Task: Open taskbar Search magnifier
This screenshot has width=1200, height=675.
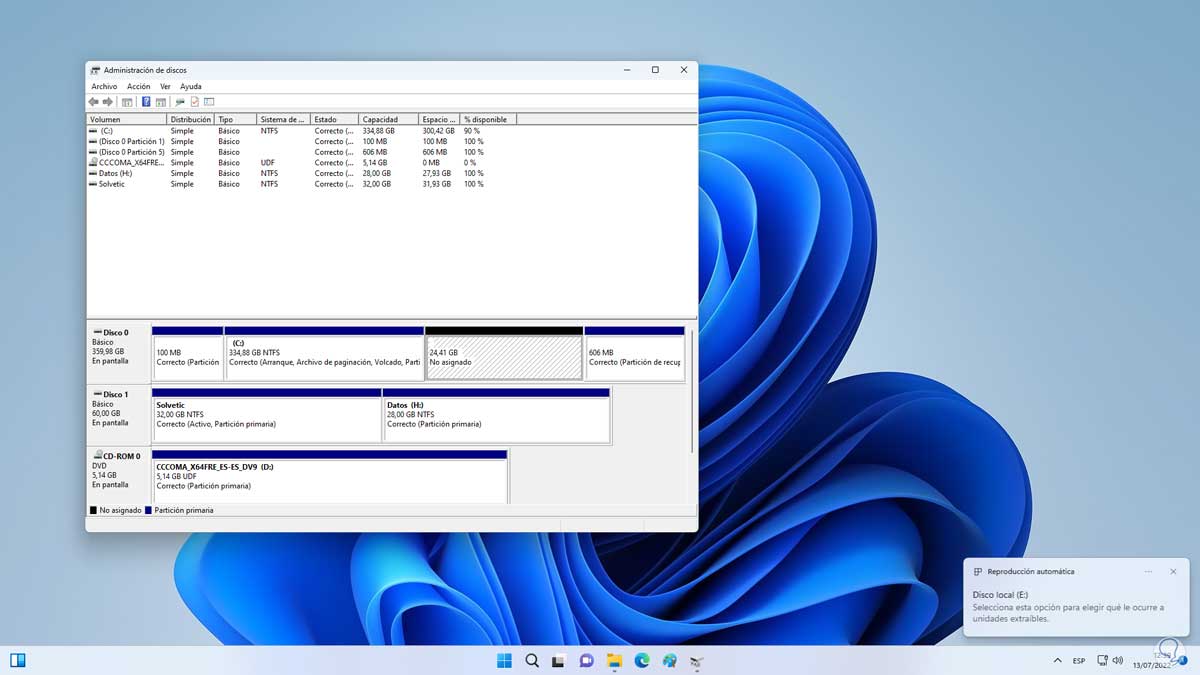Action: pos(532,661)
